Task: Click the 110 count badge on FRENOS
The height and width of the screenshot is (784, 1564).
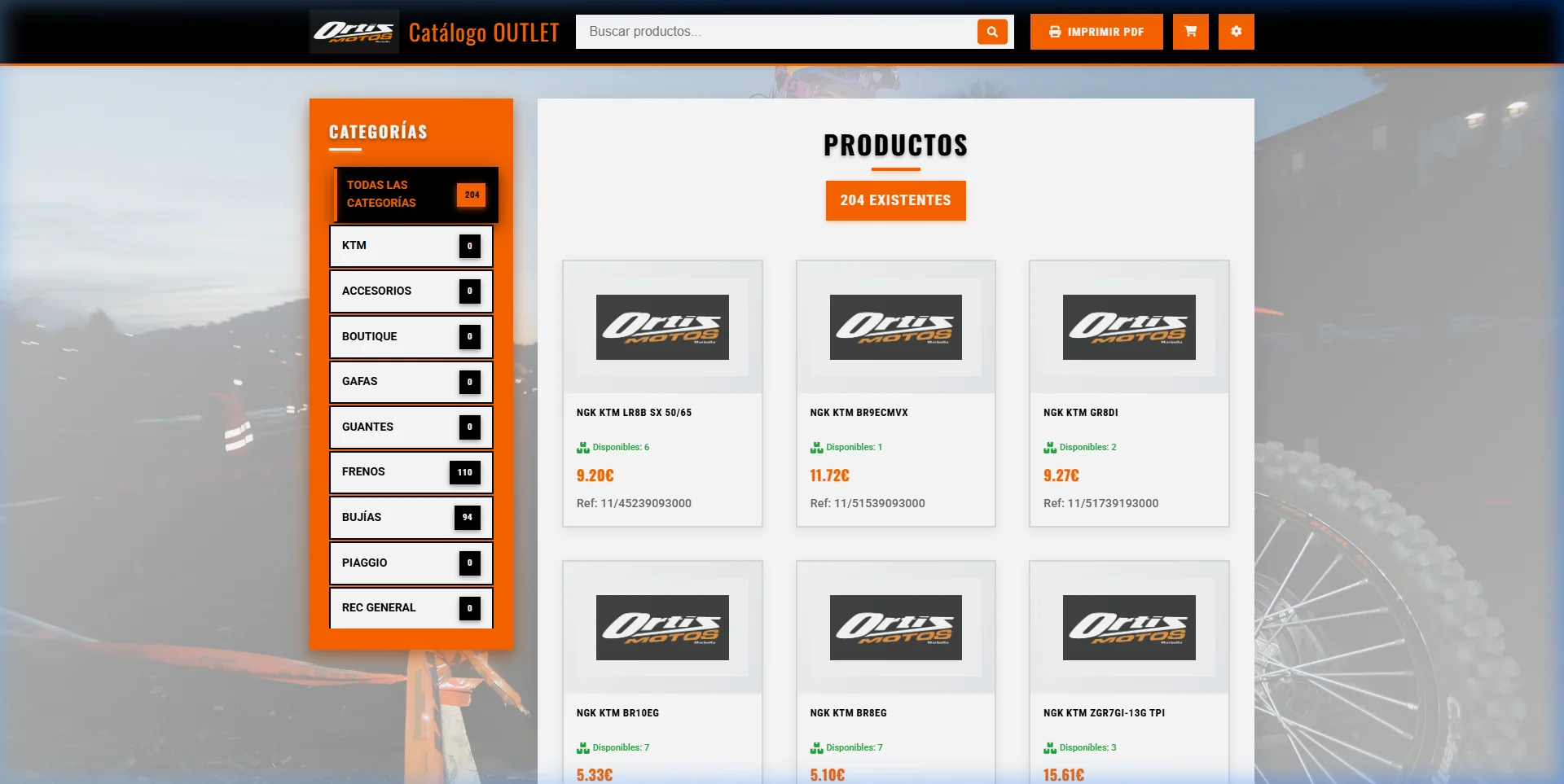Action: (465, 472)
